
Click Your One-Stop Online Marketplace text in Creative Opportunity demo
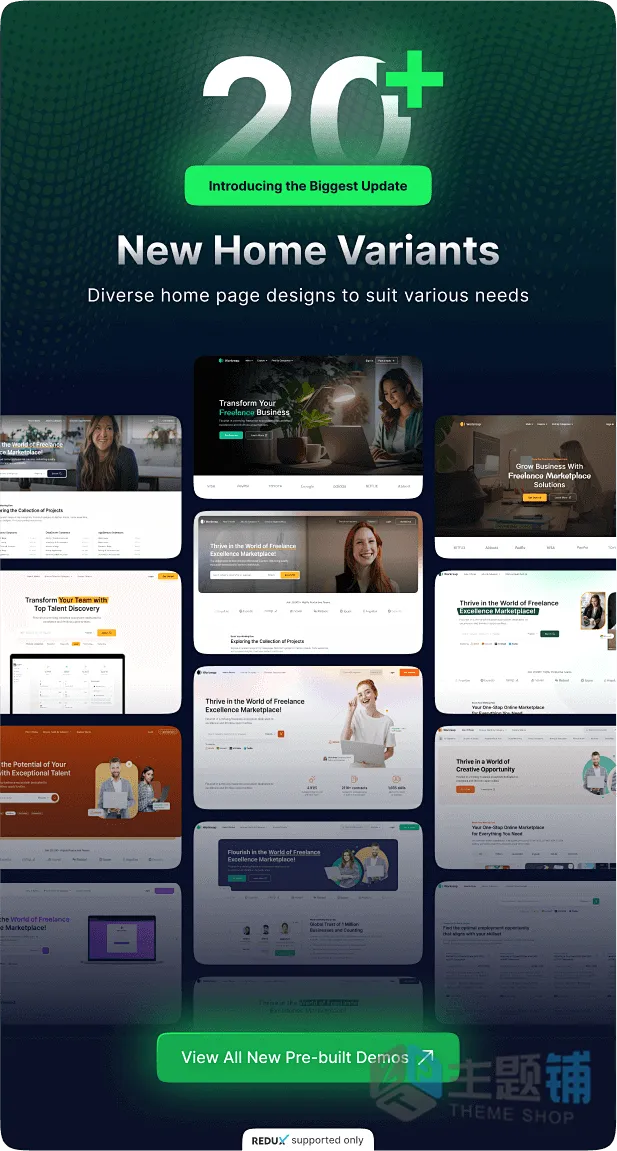(x=508, y=829)
